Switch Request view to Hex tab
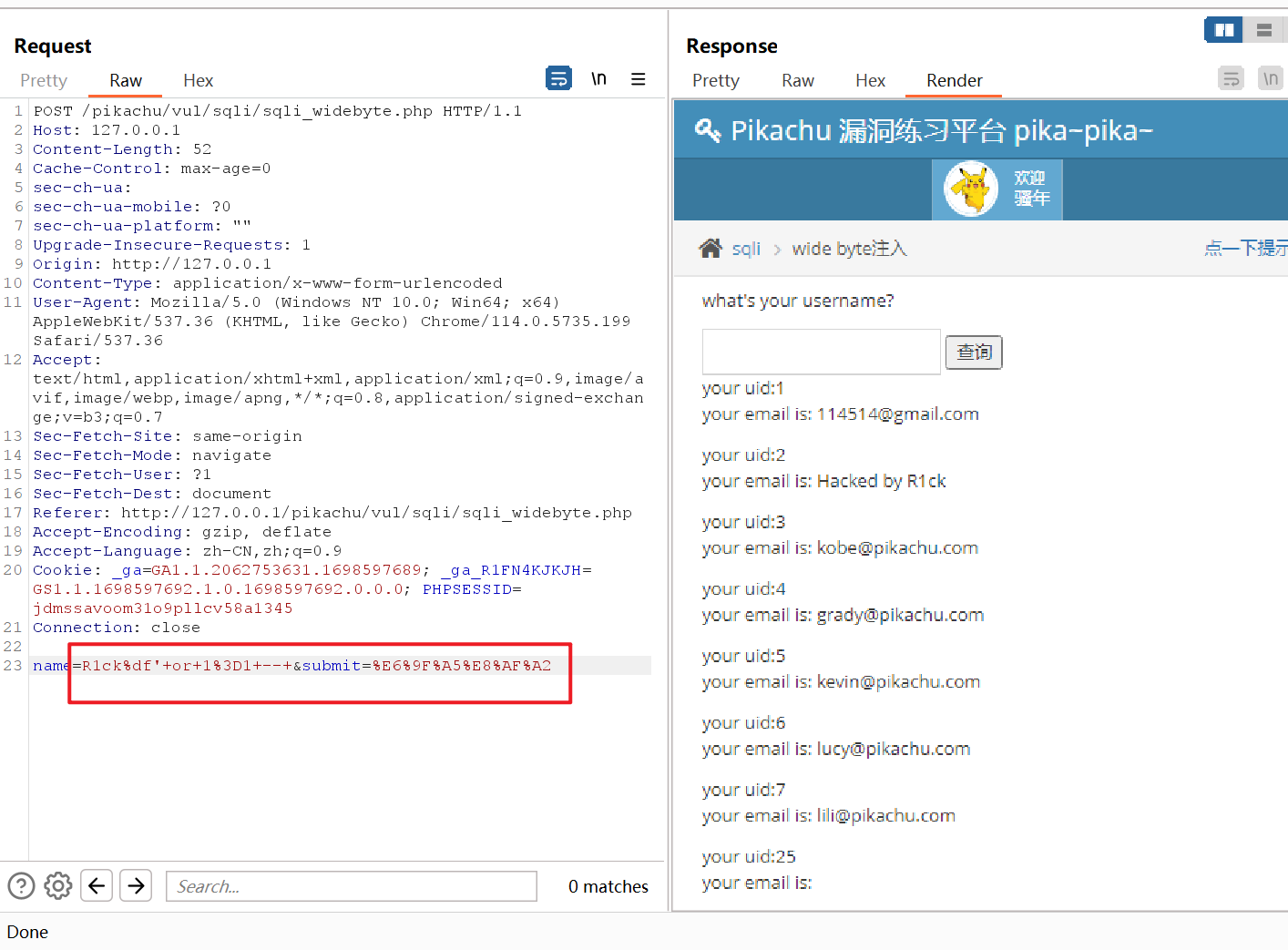The image size is (1288, 950). [198, 80]
